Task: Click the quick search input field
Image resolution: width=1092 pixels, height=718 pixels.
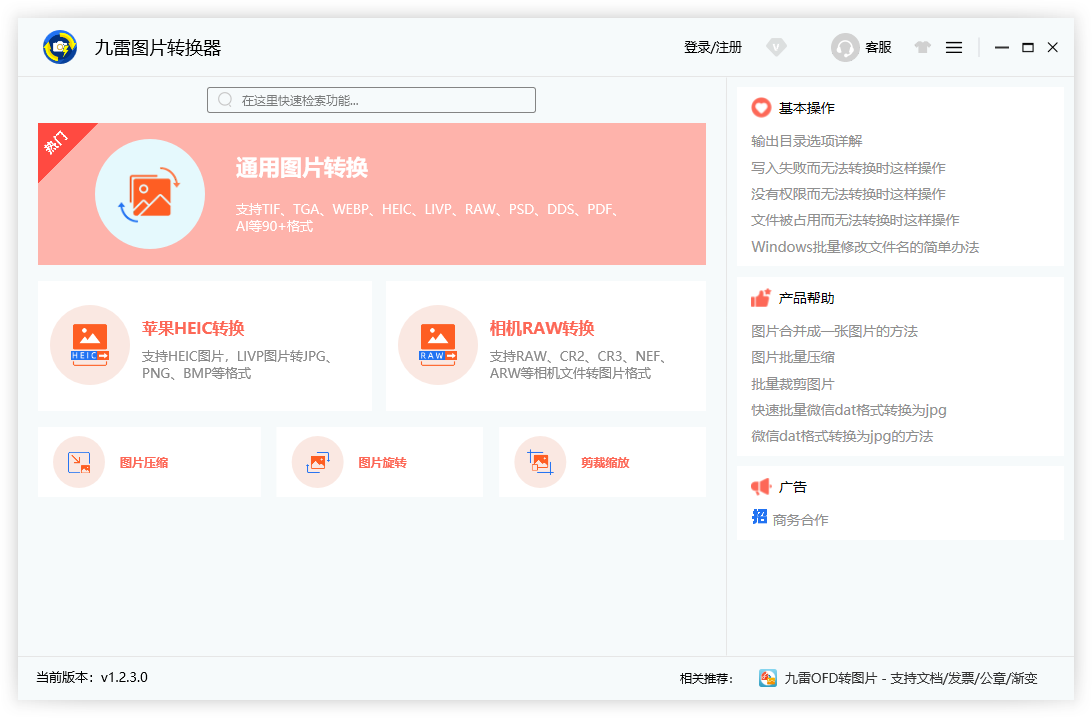Action: click(x=371, y=100)
